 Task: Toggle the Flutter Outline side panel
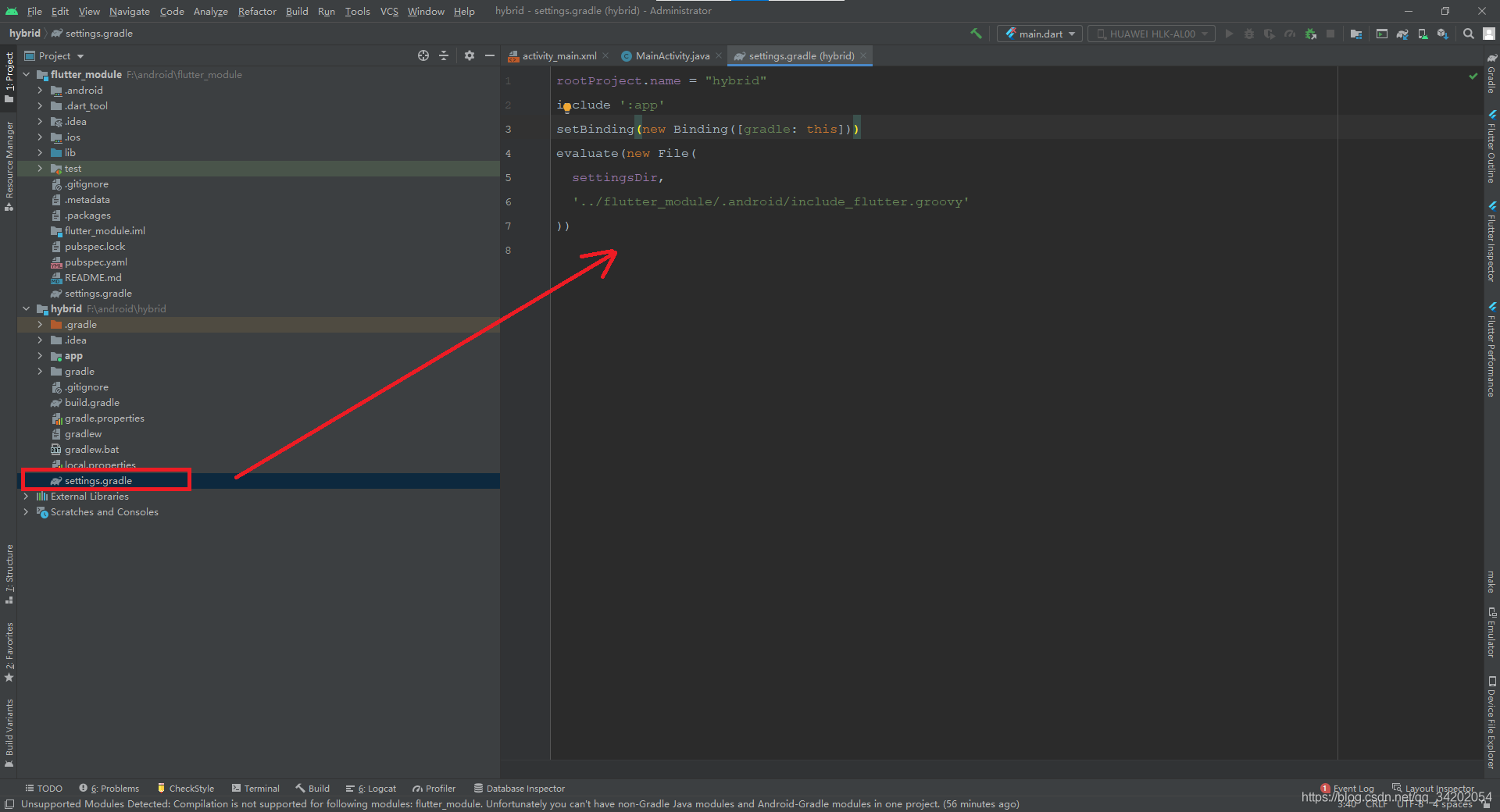[x=1491, y=147]
